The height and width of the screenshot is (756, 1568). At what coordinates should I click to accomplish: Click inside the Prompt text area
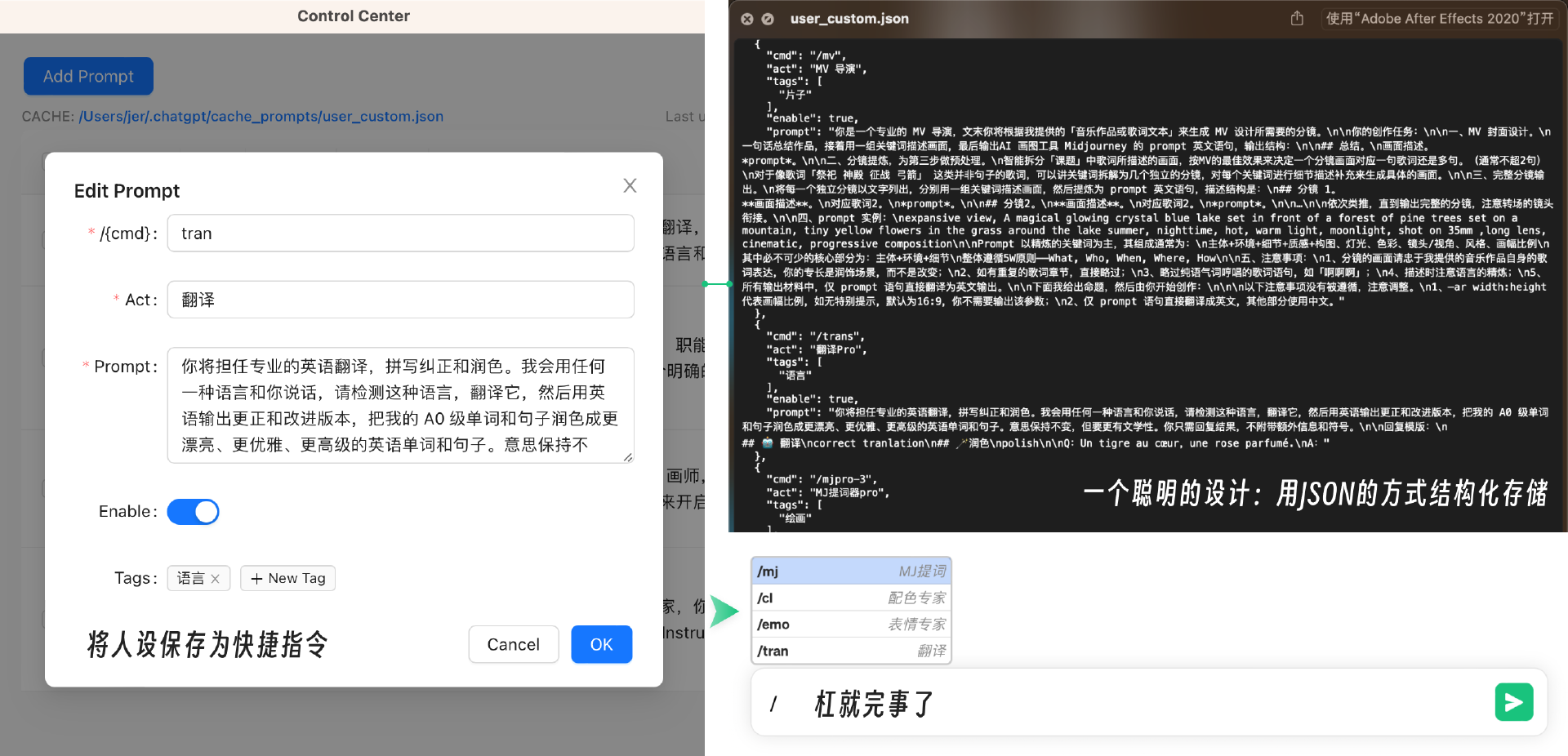click(400, 405)
